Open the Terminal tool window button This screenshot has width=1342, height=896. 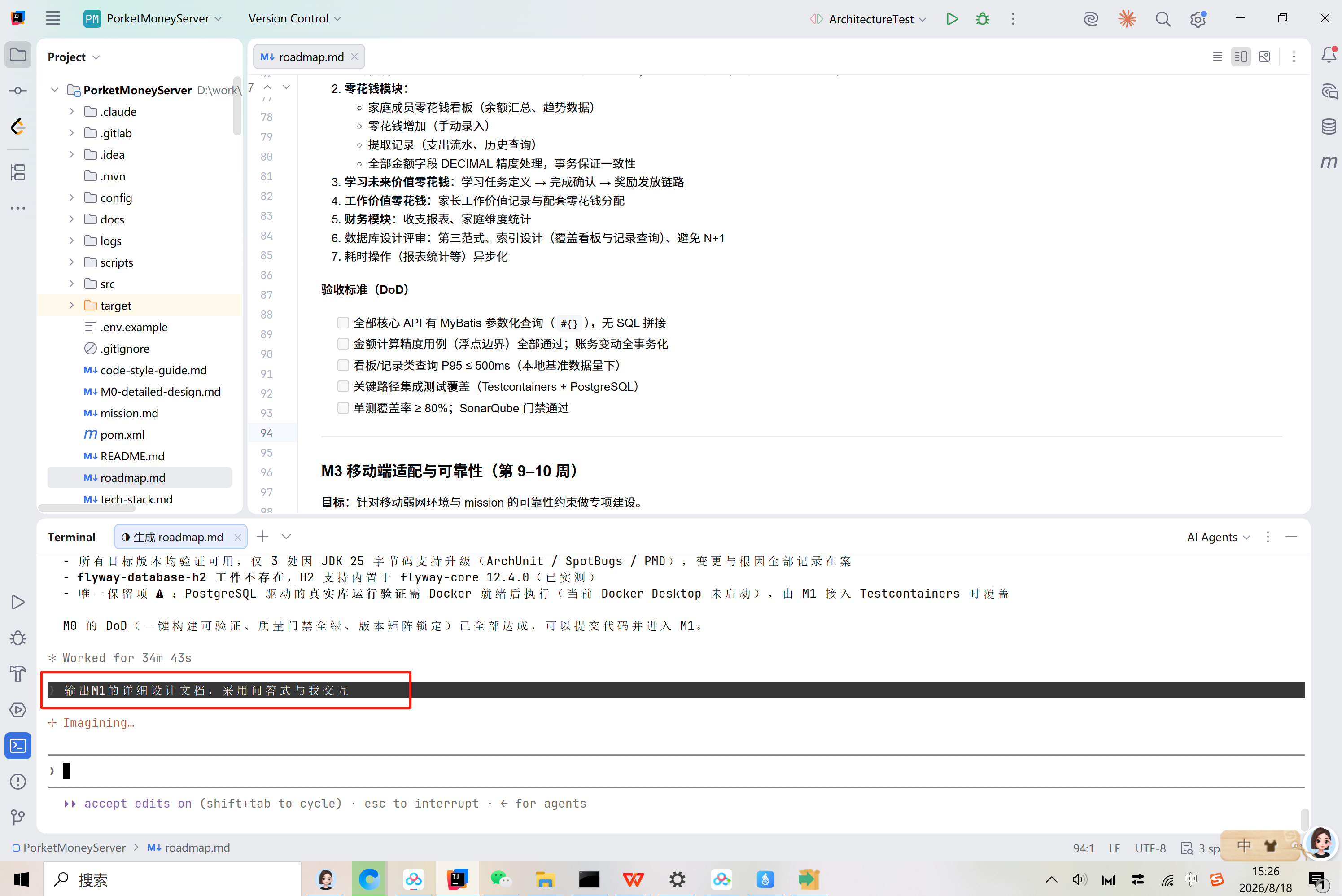[17, 745]
